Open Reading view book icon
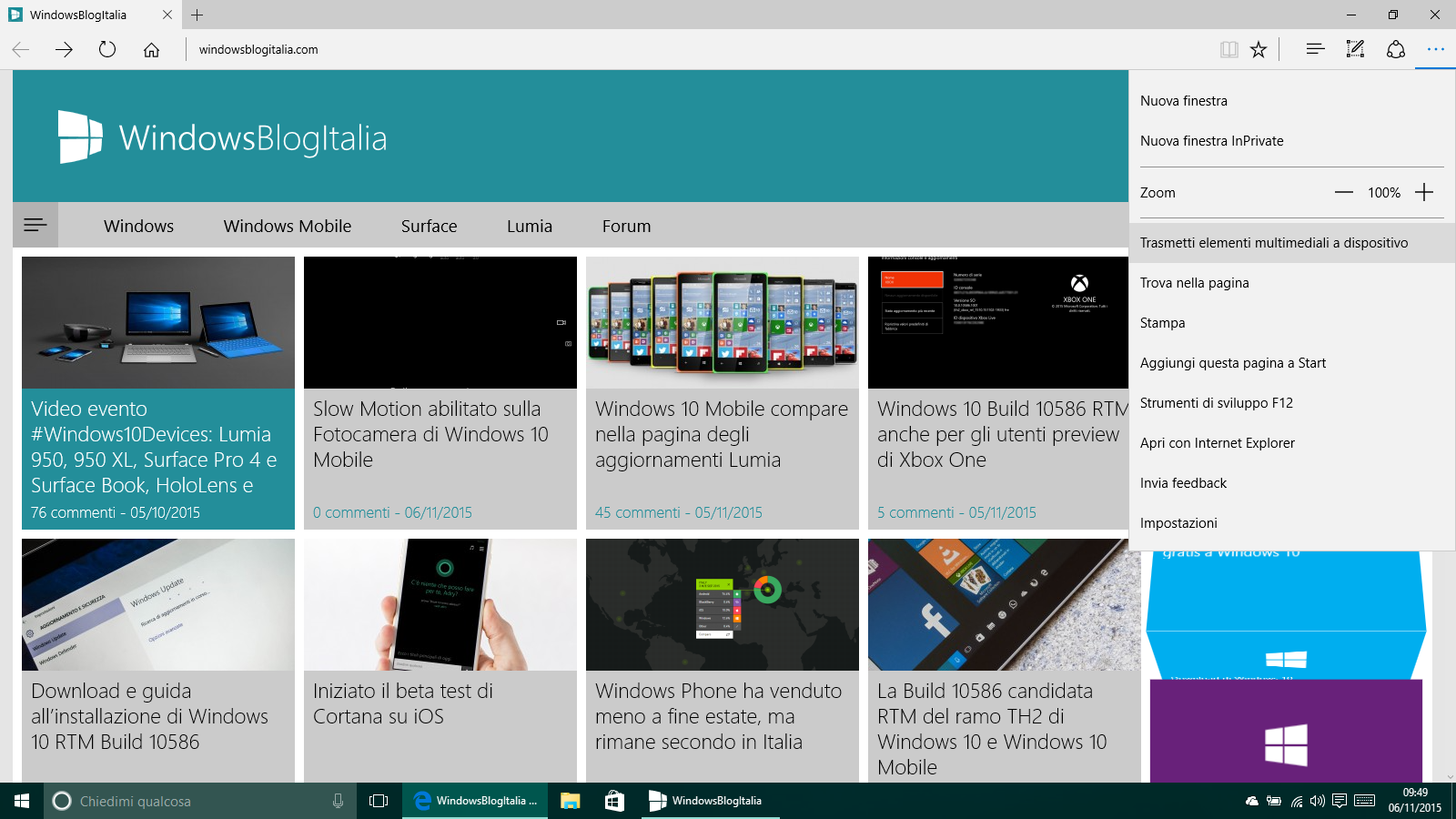 pos(1229,49)
